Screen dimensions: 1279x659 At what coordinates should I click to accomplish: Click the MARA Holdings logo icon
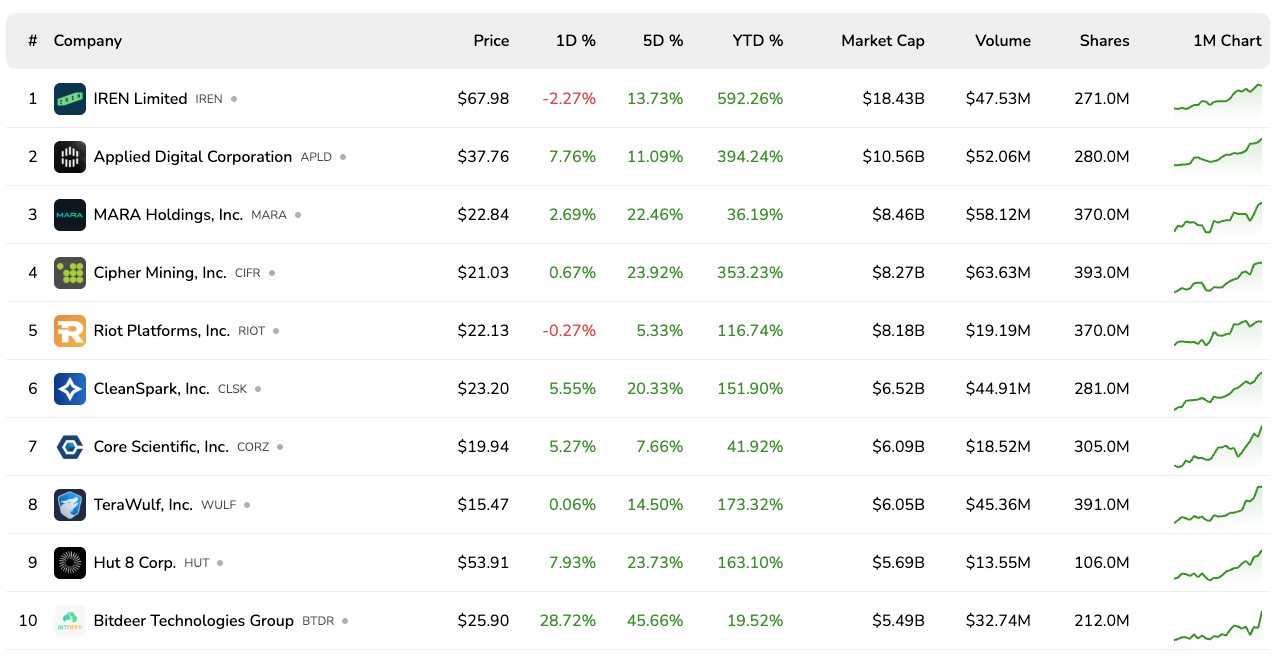pyautogui.click(x=70, y=215)
